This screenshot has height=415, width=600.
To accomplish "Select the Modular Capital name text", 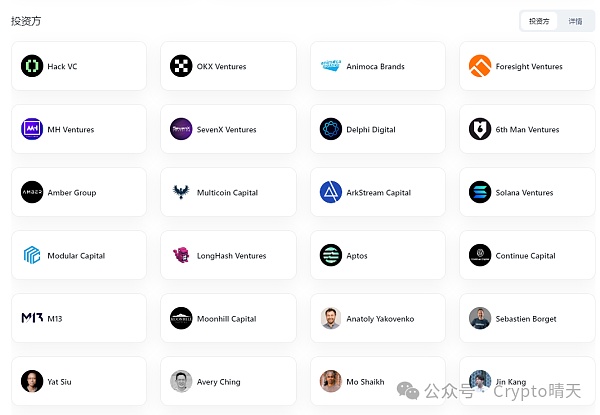I will click(76, 256).
